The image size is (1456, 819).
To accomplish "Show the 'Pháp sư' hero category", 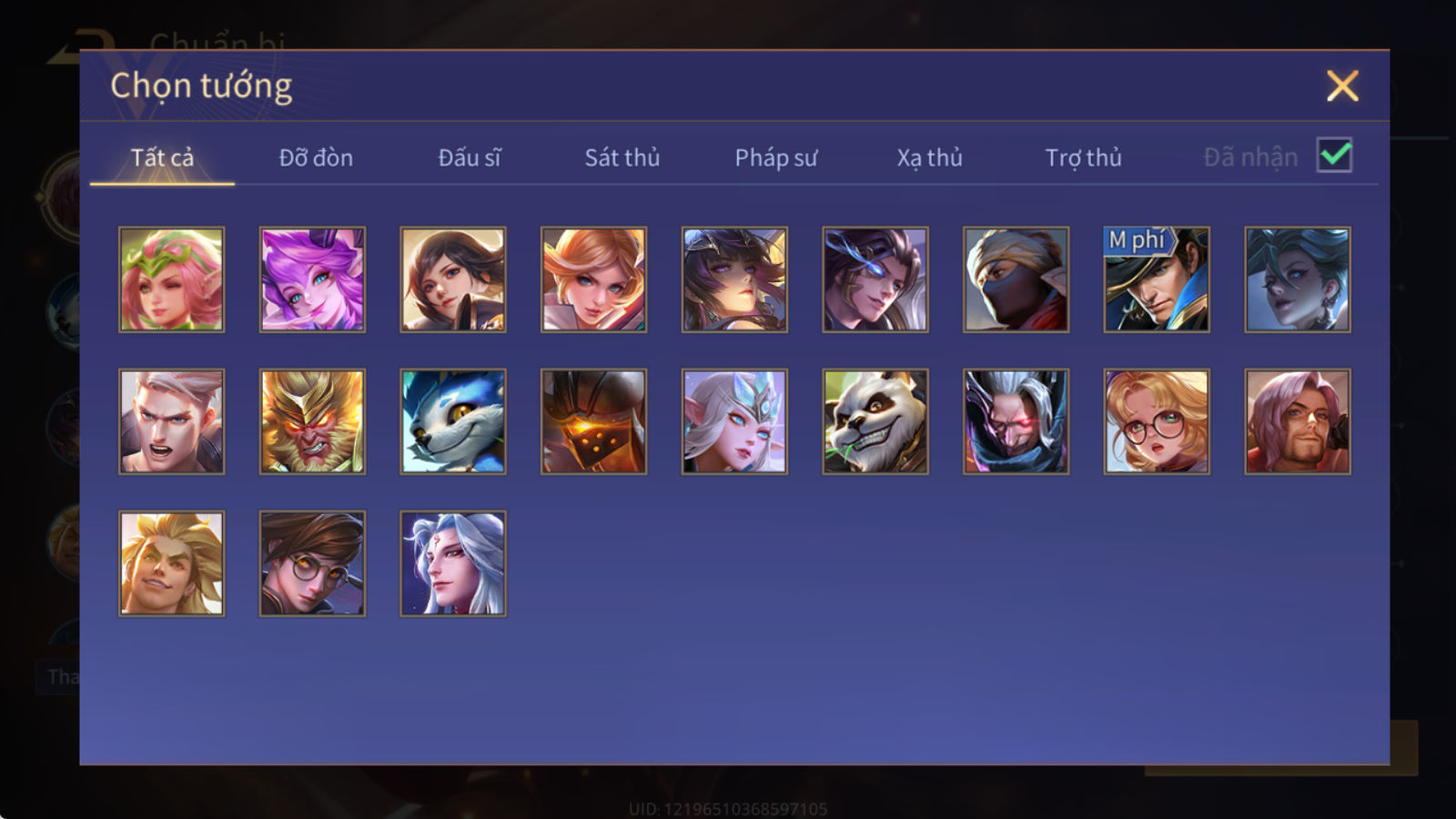I will point(775,157).
